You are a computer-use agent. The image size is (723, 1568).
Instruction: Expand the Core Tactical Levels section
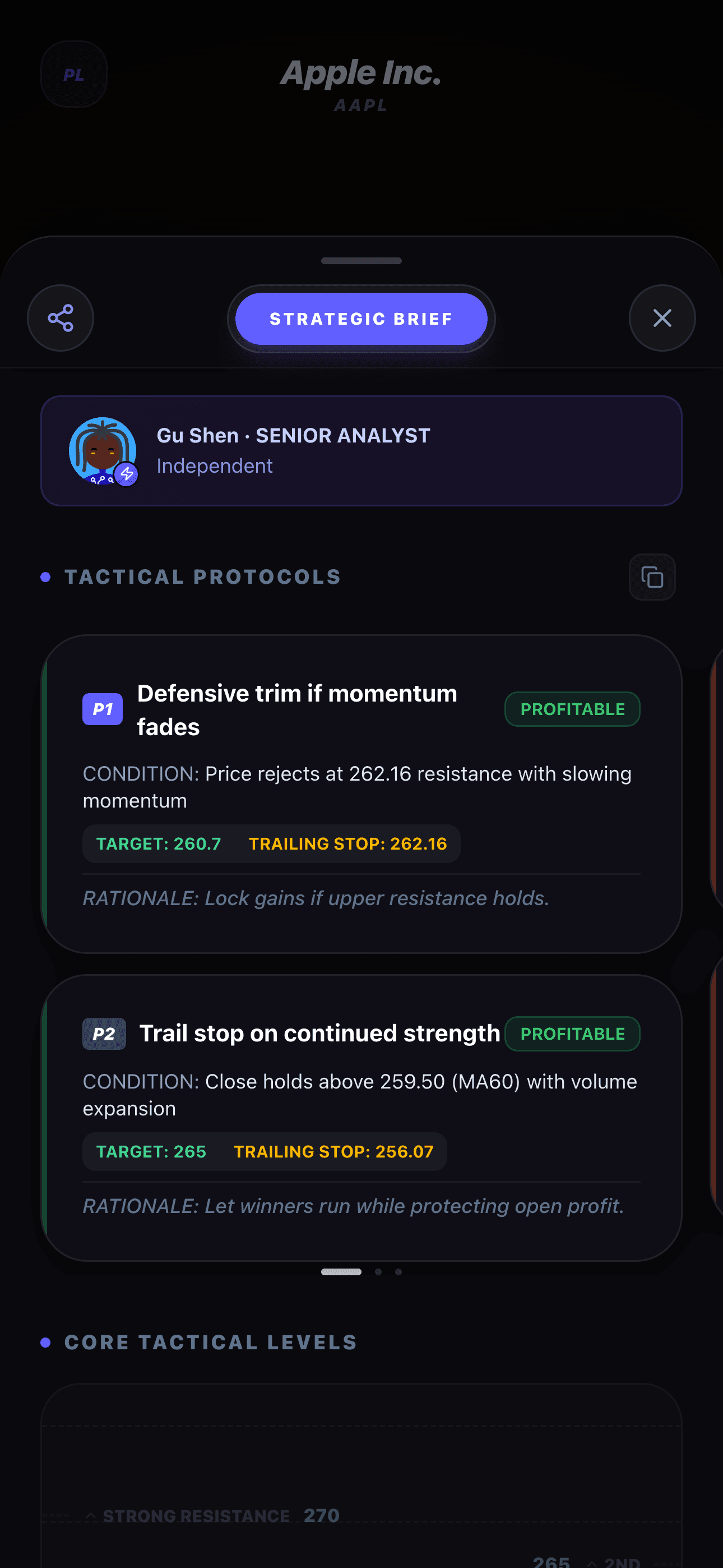point(210,1342)
